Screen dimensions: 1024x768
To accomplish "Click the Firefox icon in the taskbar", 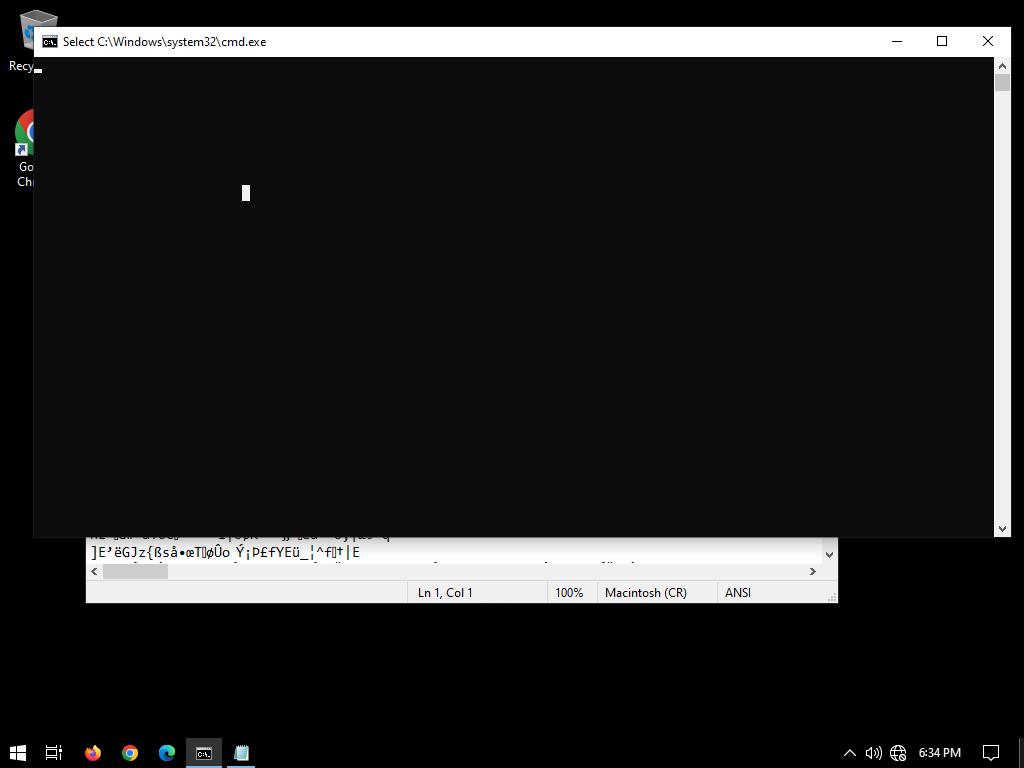I will [93, 753].
